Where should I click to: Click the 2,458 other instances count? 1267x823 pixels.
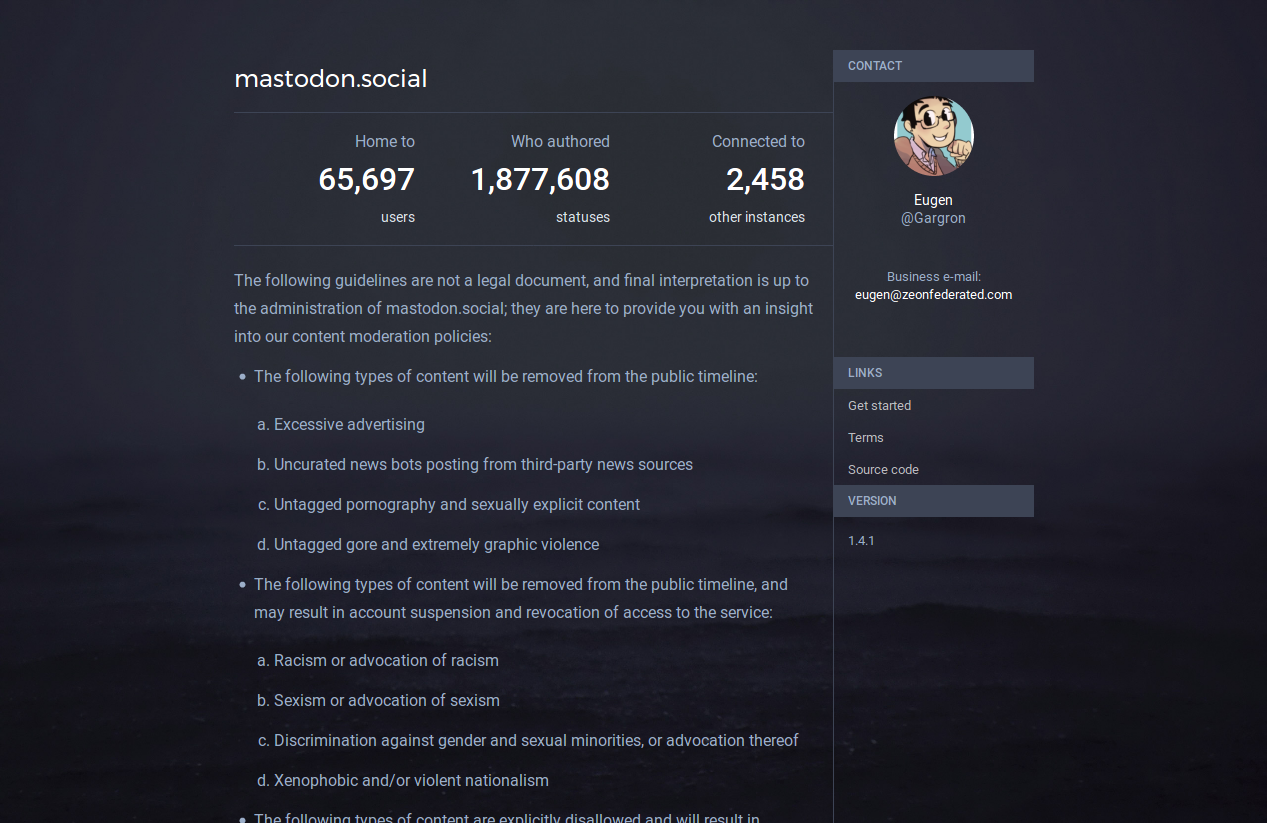tap(765, 179)
